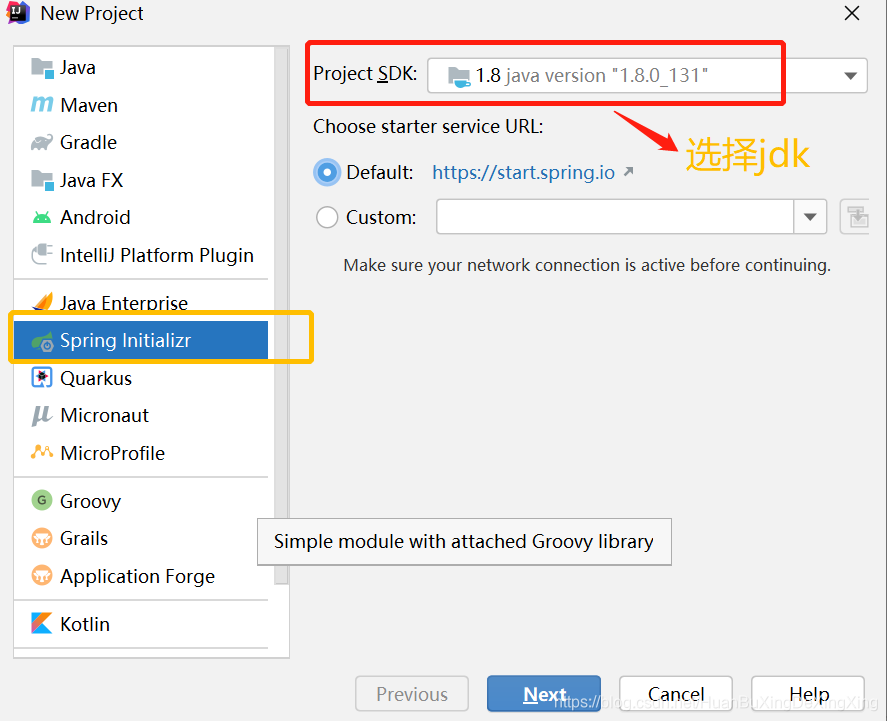Click the Kotlin K icon

pos(42,623)
